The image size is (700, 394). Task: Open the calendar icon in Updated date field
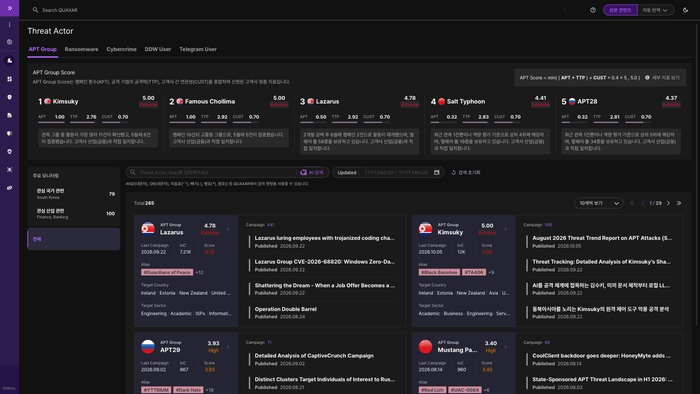coord(437,172)
